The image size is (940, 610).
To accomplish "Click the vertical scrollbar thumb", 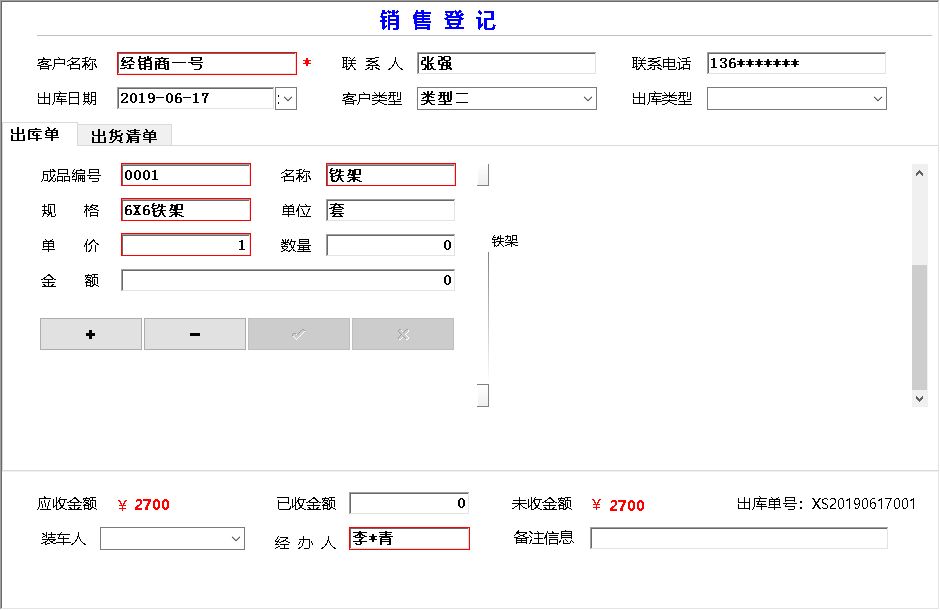I will (x=919, y=327).
